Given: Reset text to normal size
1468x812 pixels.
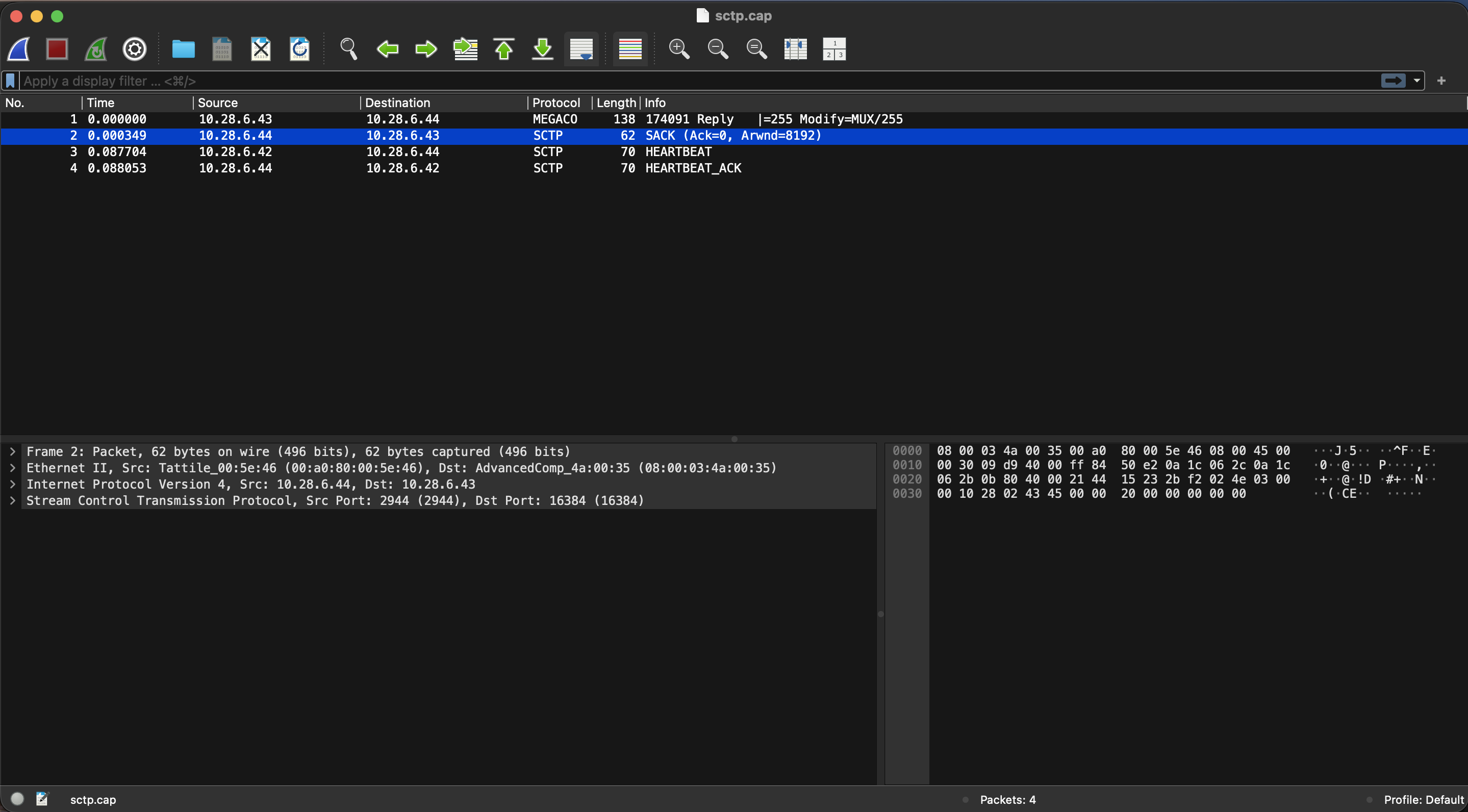Looking at the screenshot, I should (x=756, y=49).
